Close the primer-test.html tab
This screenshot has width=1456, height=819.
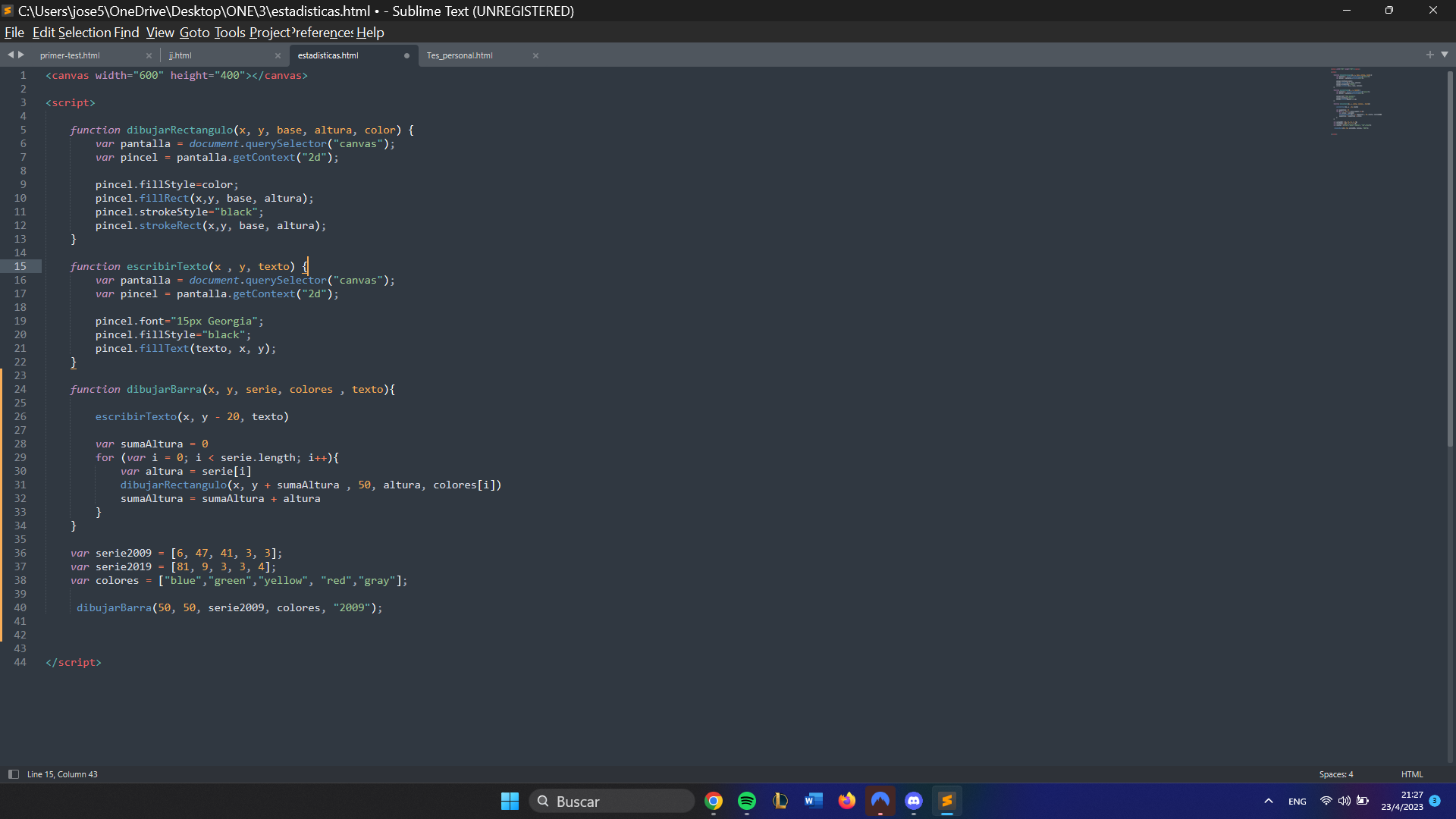[149, 55]
